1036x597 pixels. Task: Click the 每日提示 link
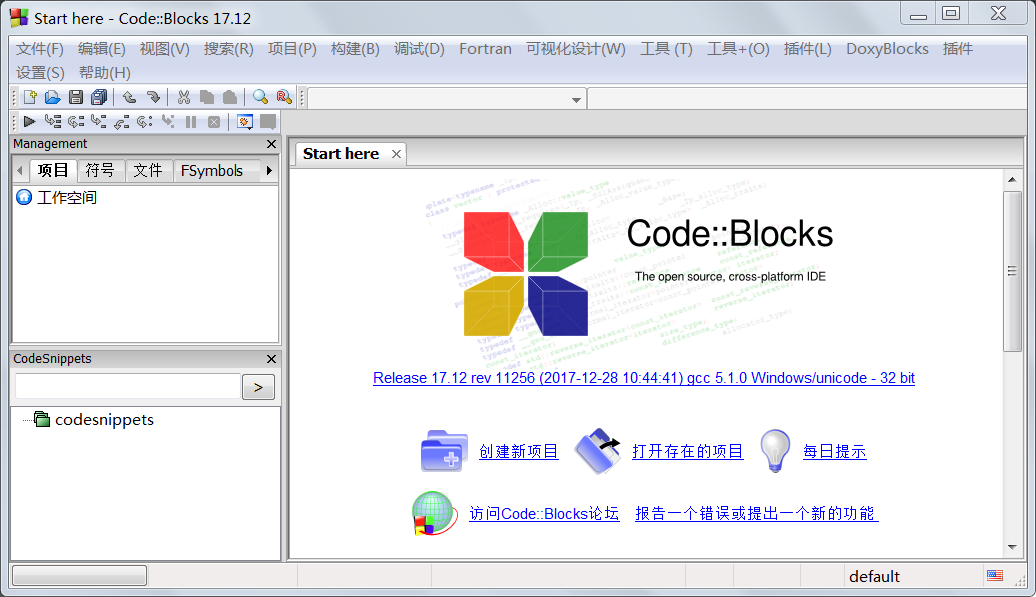coord(834,451)
